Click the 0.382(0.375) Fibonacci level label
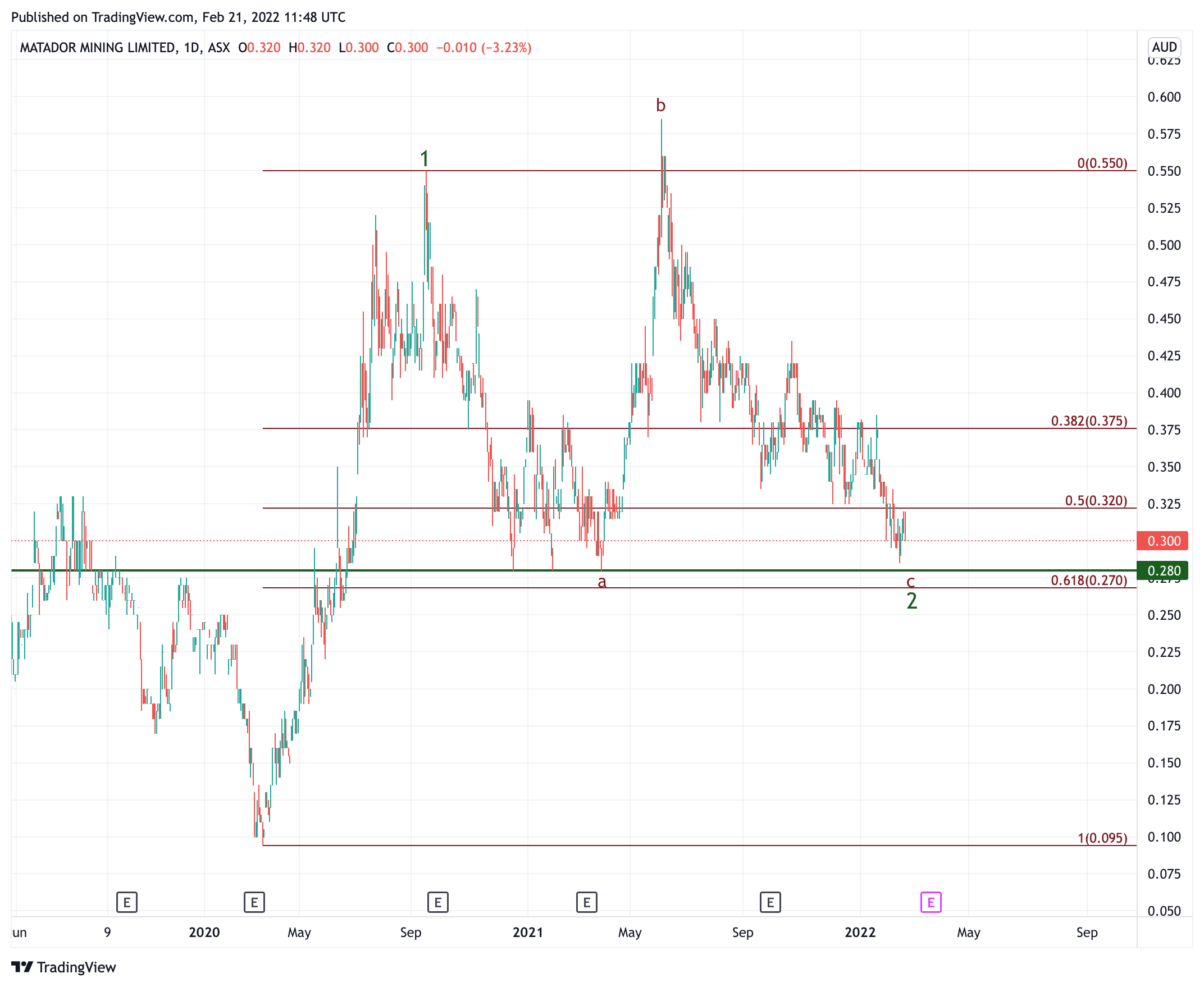 point(1088,421)
